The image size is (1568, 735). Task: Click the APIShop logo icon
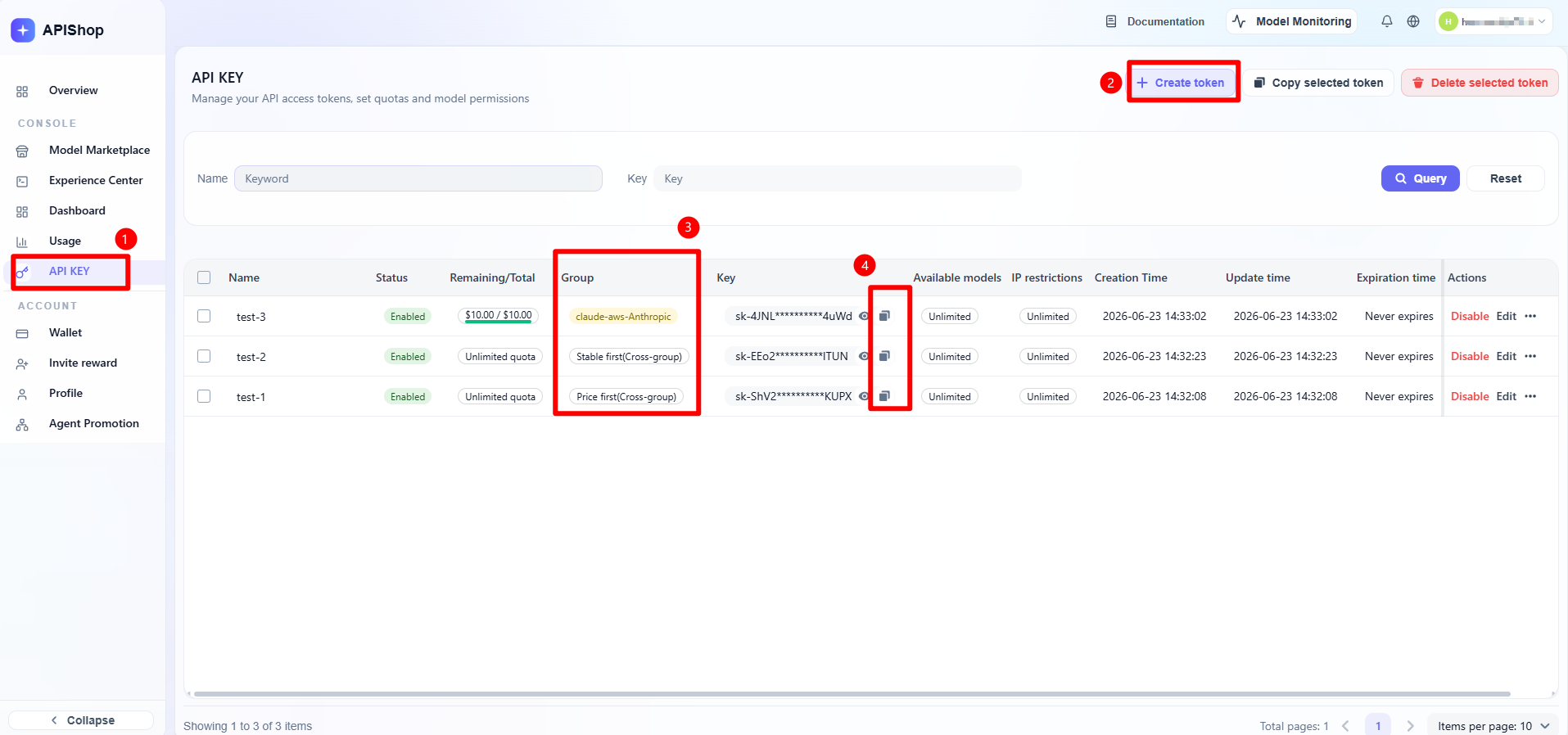pos(23,30)
